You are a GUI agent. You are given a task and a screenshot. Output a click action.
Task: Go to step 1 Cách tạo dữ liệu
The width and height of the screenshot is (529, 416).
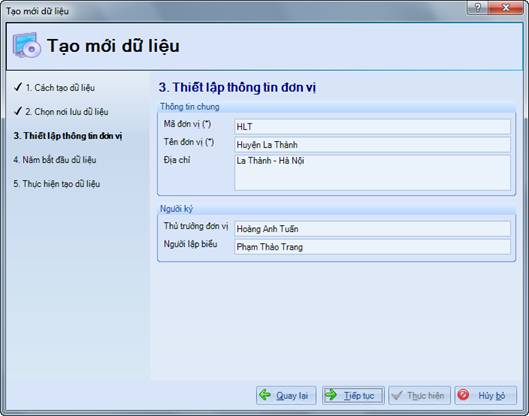pyautogui.click(x=60, y=88)
